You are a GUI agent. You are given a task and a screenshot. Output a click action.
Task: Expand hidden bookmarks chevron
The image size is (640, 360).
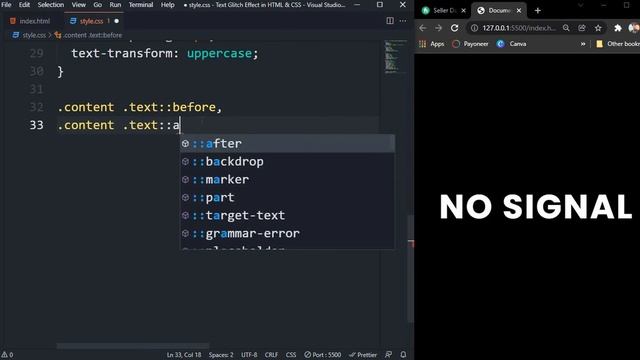[x=583, y=44]
